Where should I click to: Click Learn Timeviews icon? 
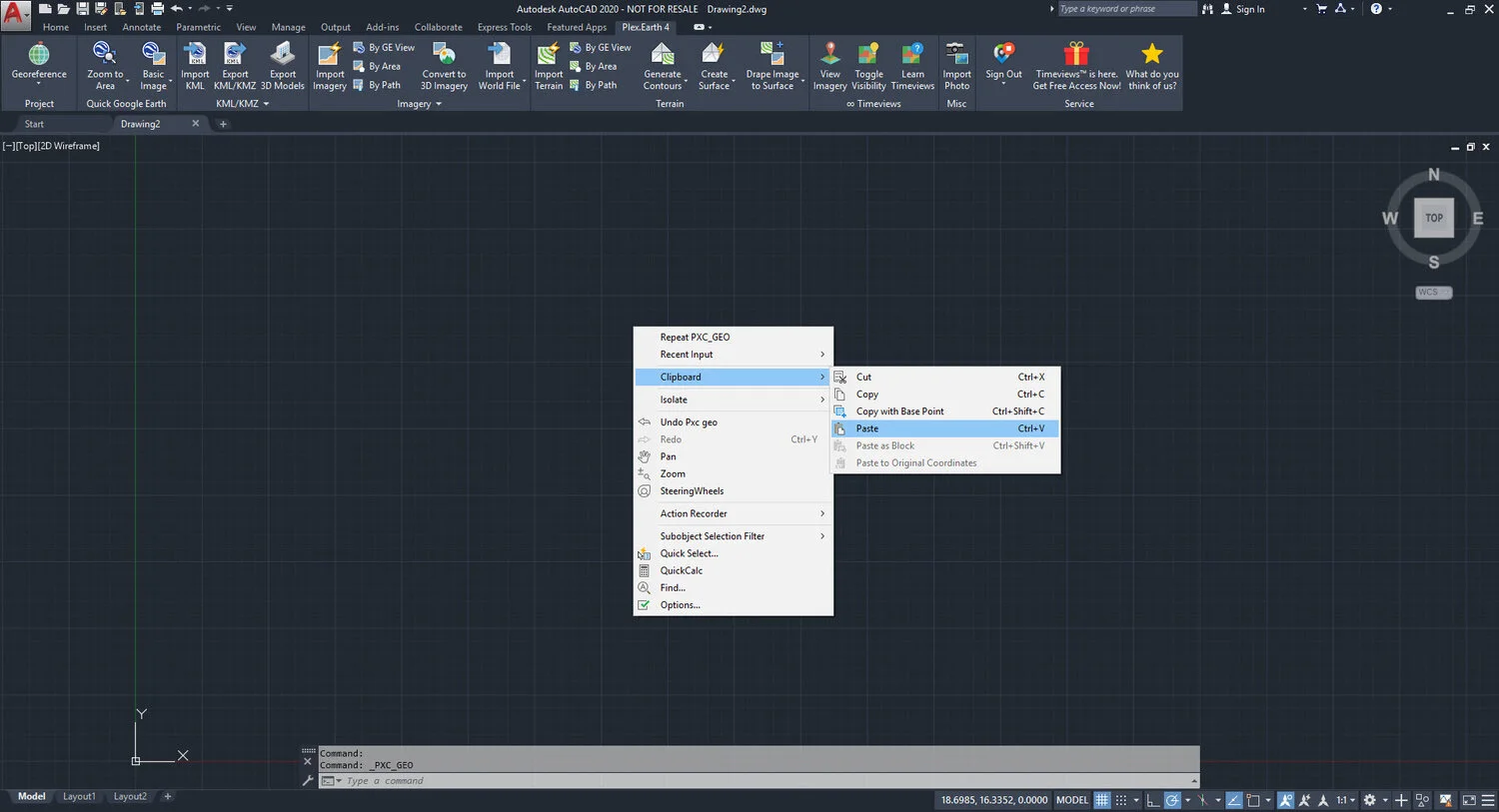[x=912, y=53]
